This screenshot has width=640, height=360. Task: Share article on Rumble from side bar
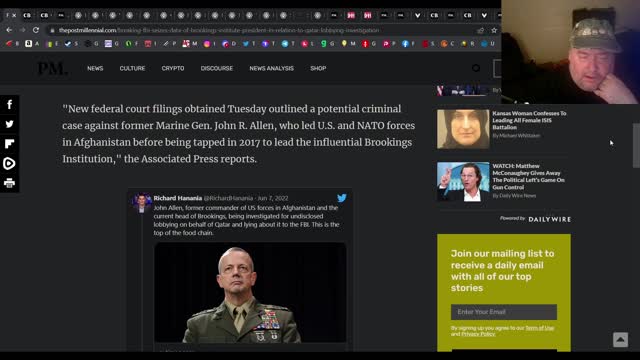click(x=9, y=163)
